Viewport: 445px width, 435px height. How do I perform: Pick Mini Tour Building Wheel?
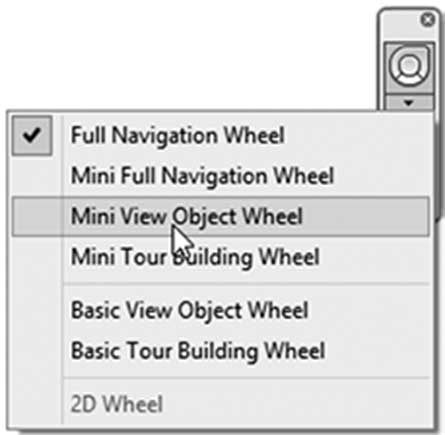click(195, 257)
